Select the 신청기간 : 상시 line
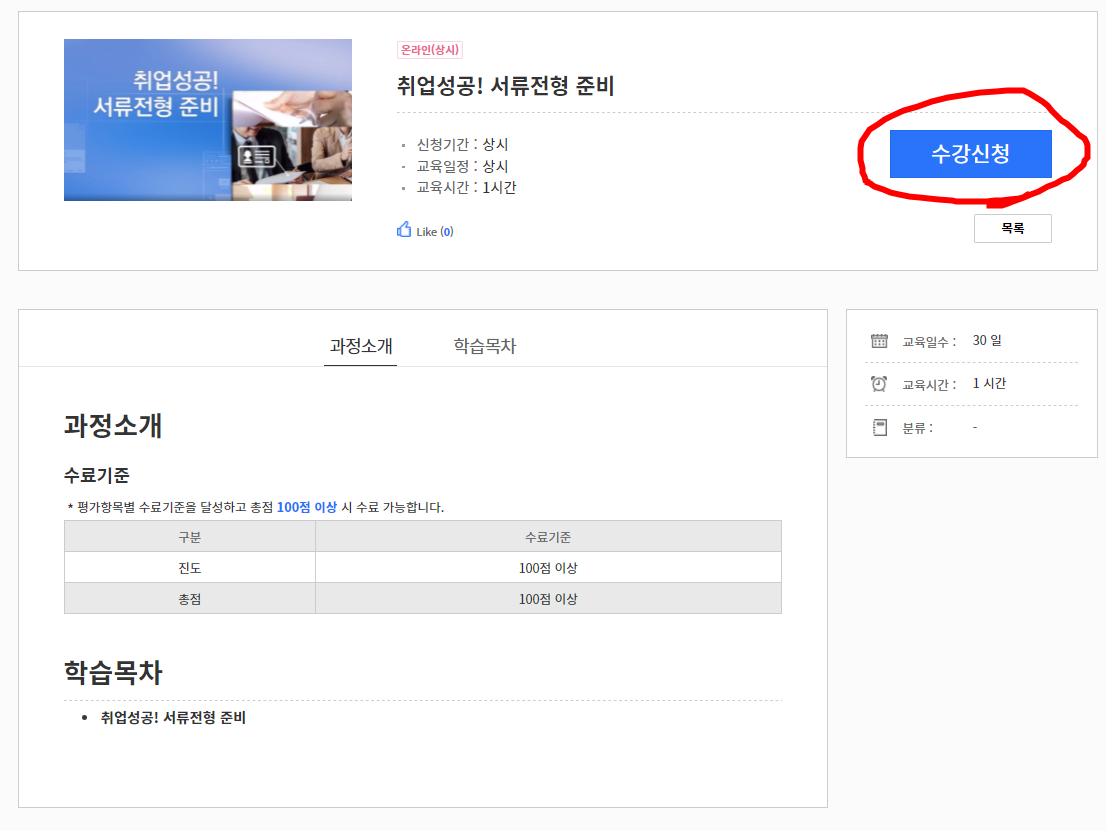 point(462,145)
